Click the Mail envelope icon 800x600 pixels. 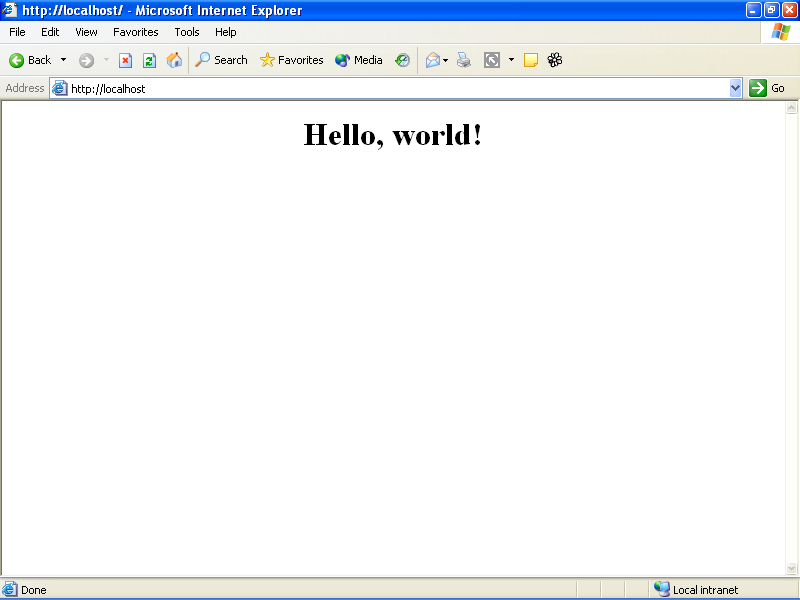pyautogui.click(x=433, y=61)
